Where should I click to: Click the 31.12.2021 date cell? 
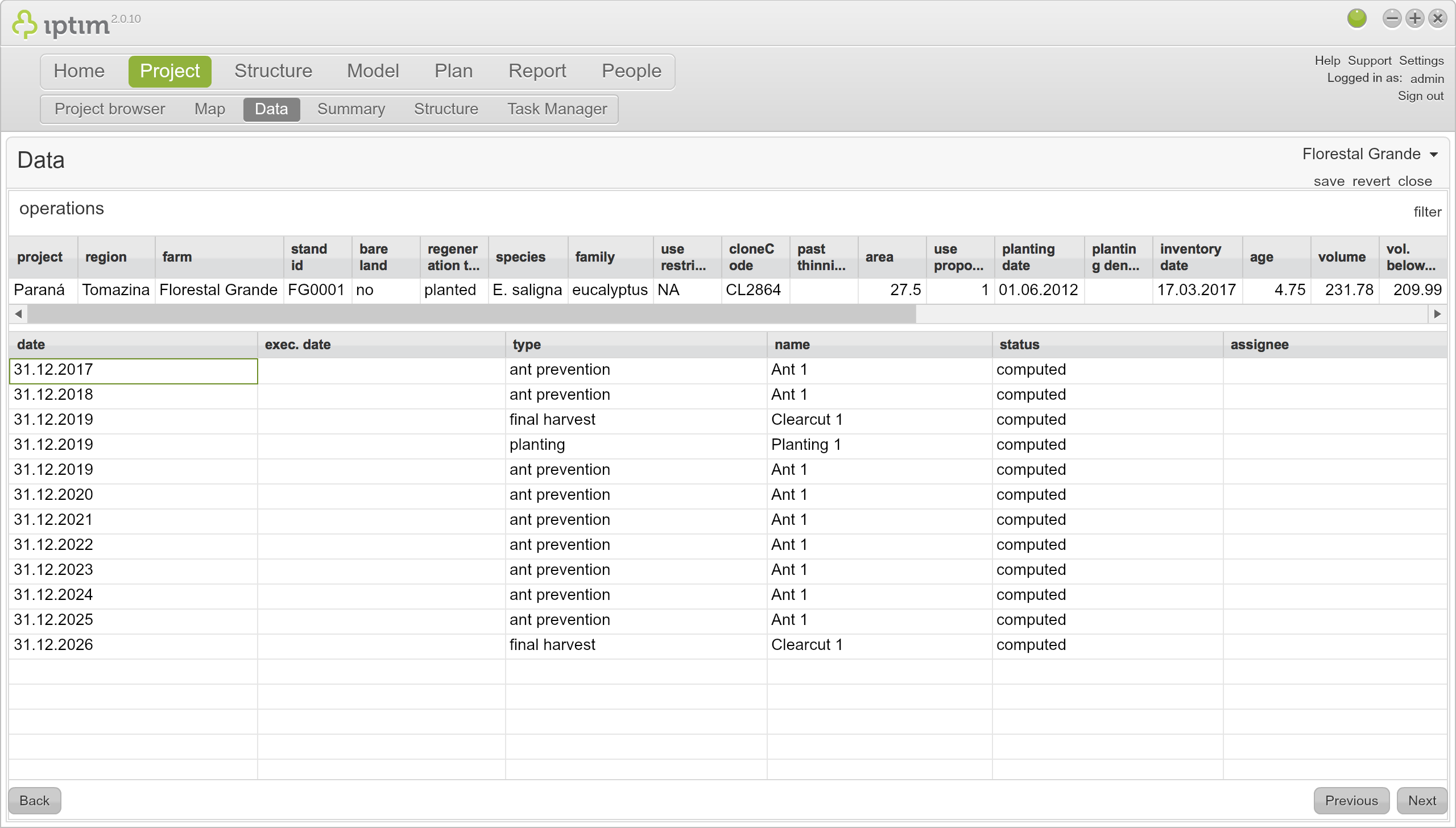(x=133, y=520)
